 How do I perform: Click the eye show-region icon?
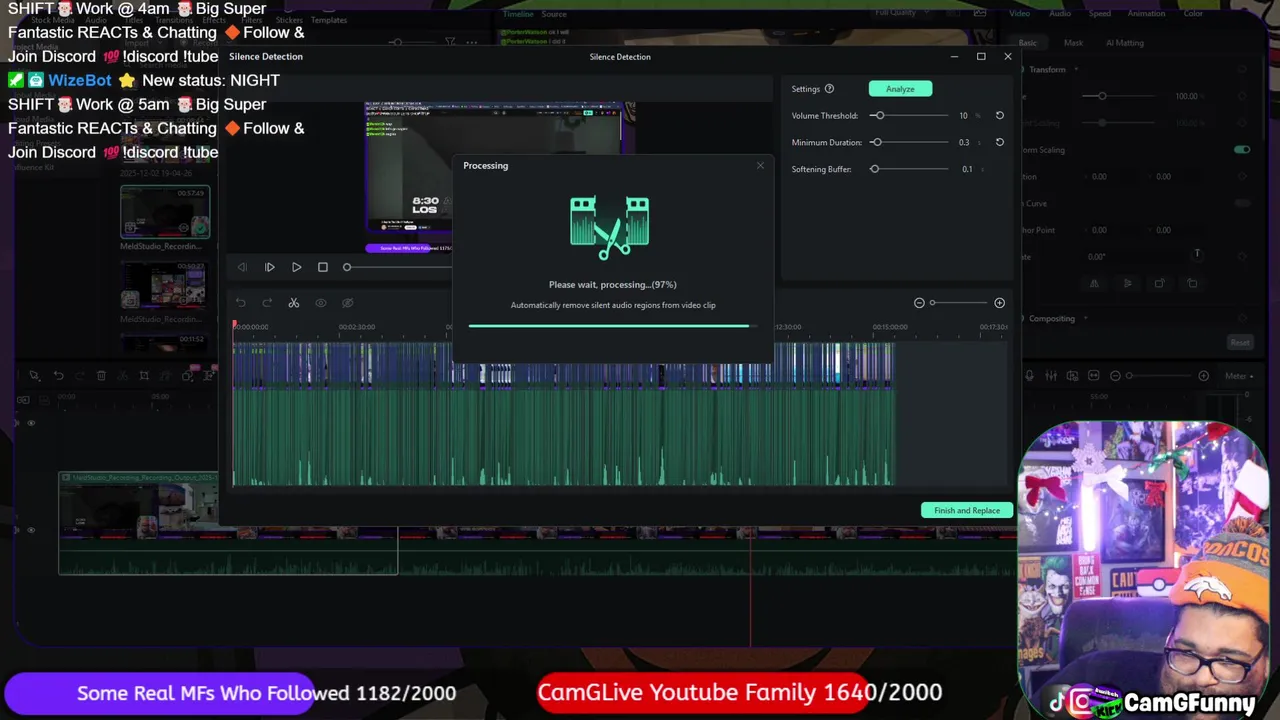click(321, 303)
